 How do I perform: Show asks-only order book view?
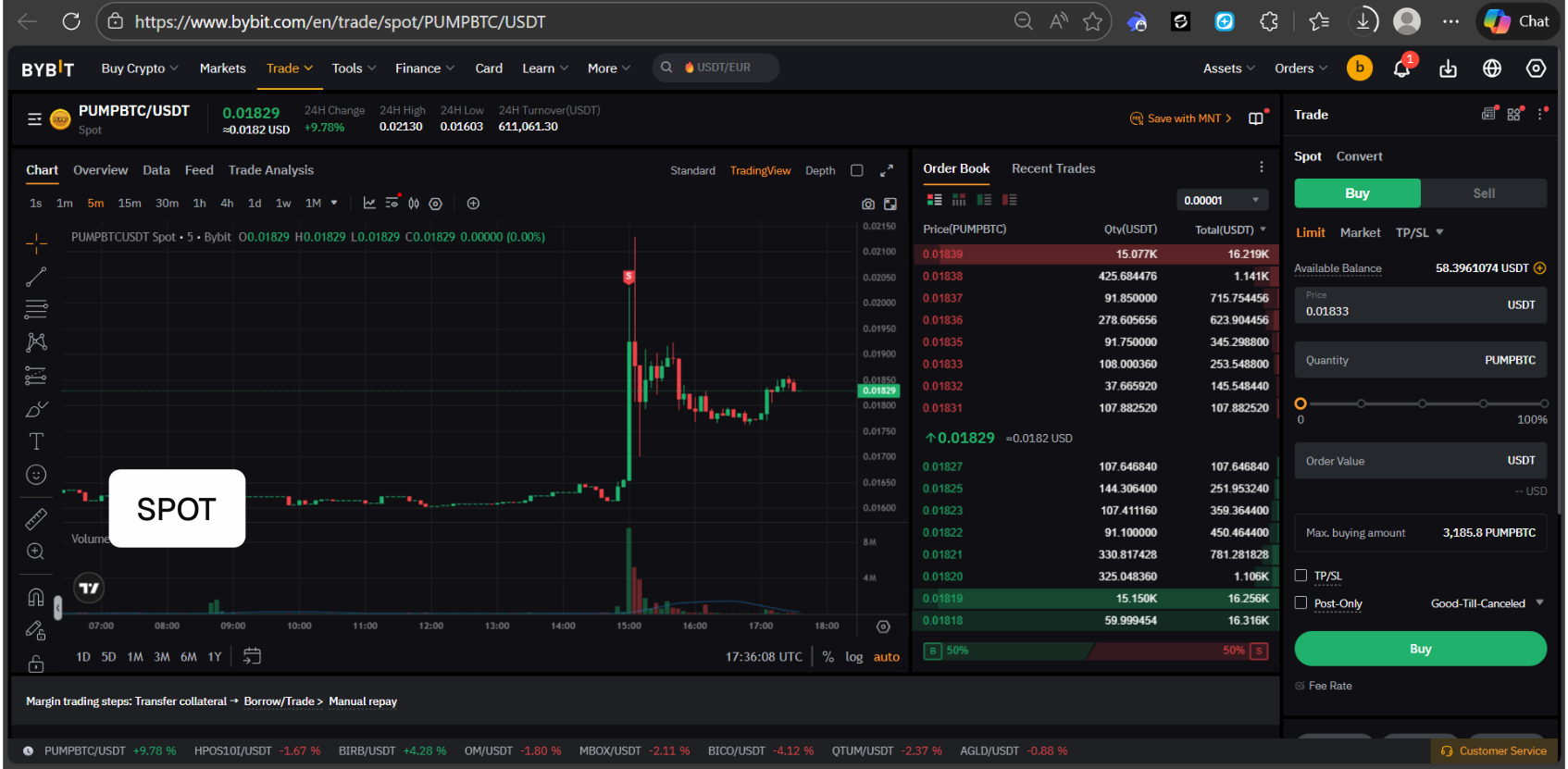point(1010,200)
